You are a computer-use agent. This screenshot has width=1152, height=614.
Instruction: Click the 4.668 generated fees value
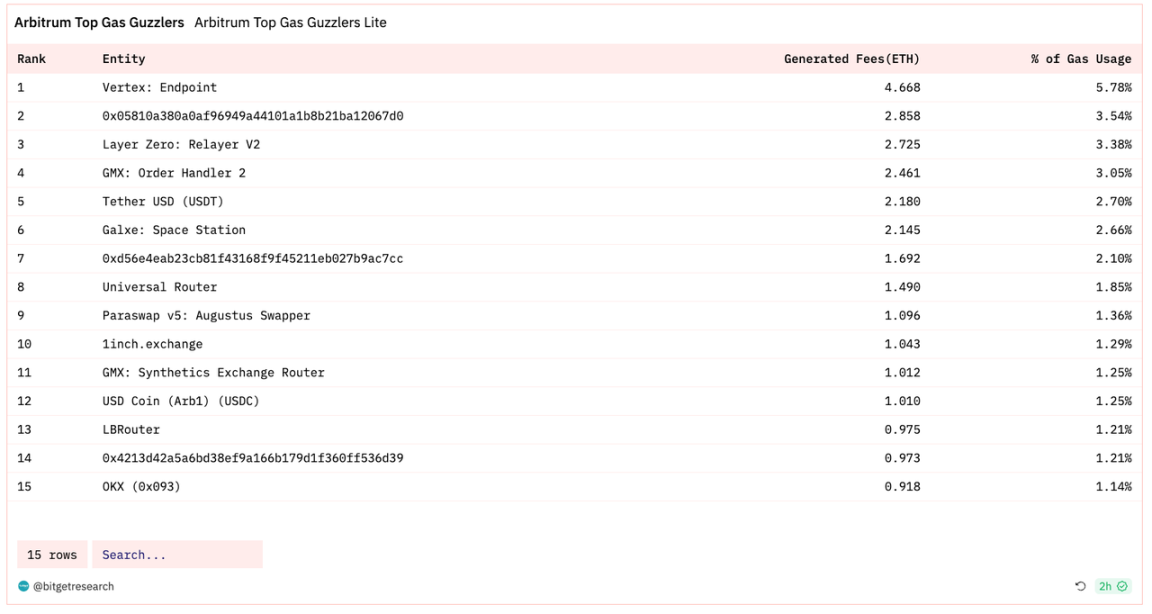click(902, 87)
